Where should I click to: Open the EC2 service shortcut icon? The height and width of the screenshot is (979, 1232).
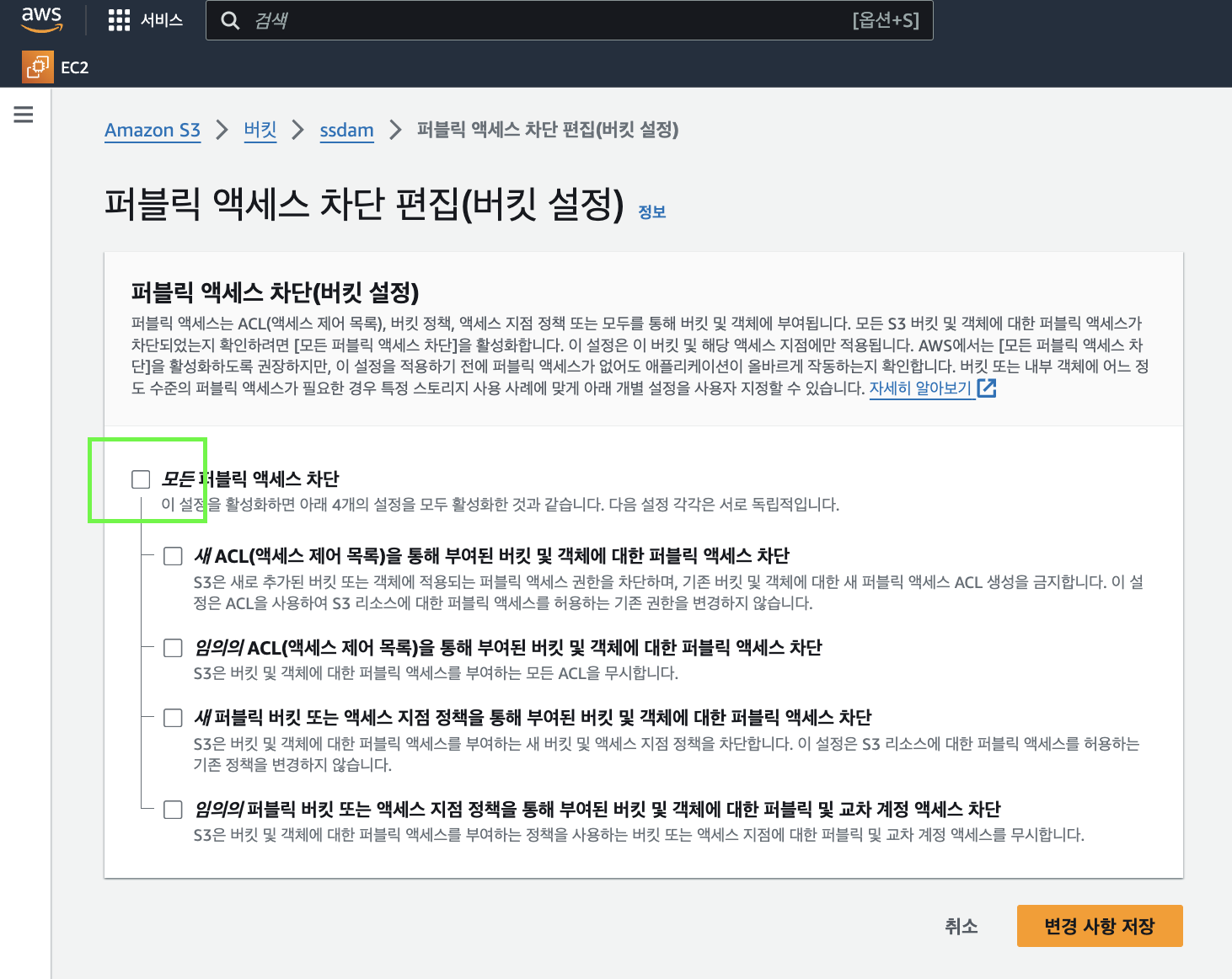point(37,67)
